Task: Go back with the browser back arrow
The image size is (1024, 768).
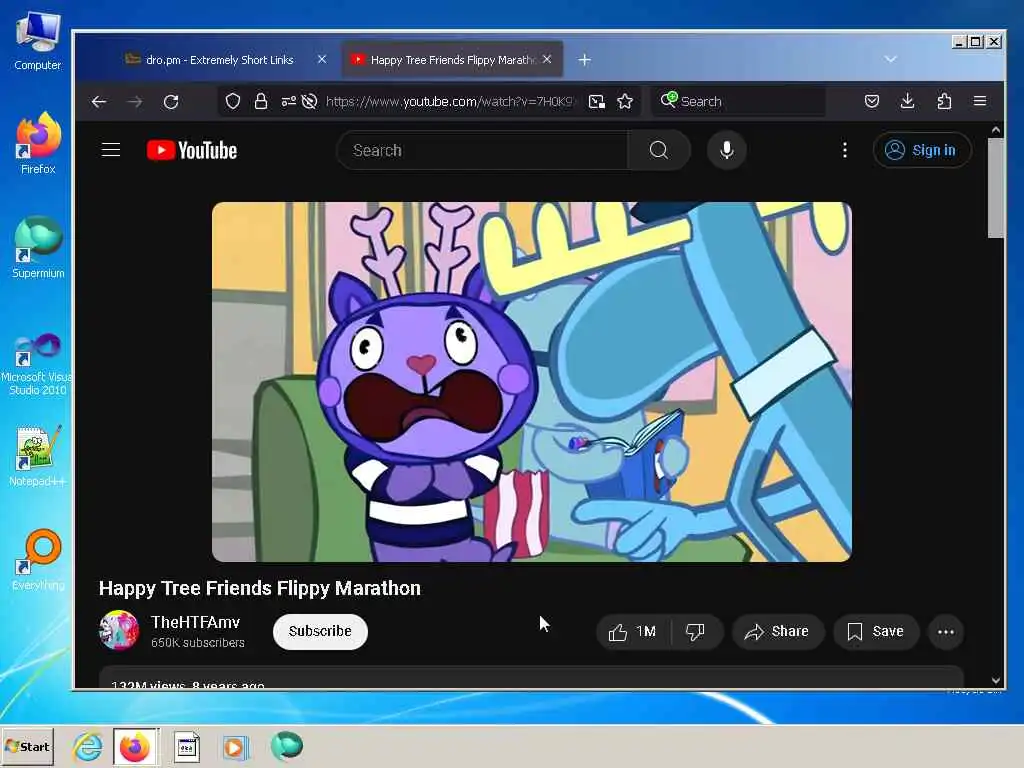Action: [99, 101]
